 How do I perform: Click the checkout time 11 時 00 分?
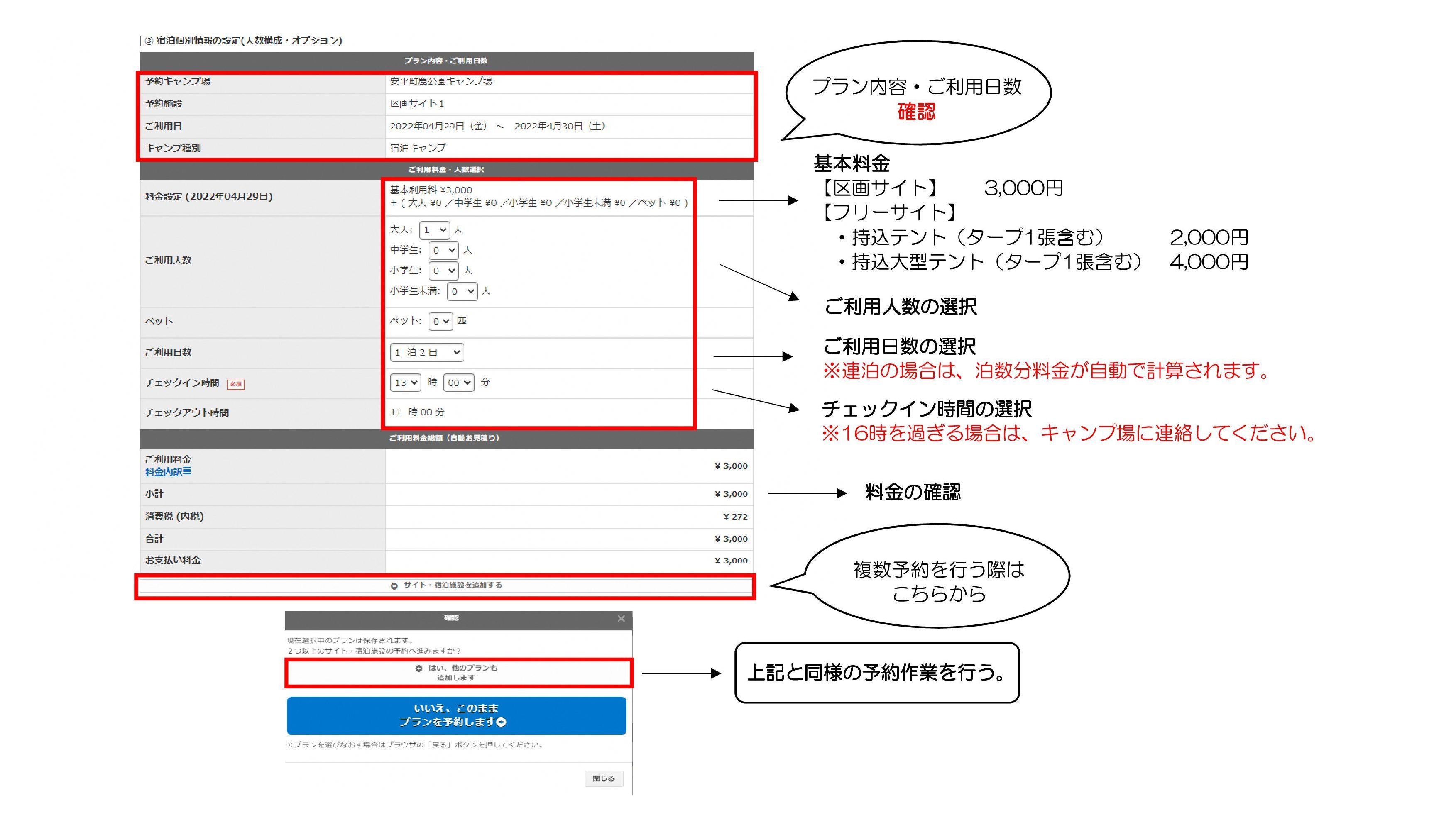pos(417,412)
